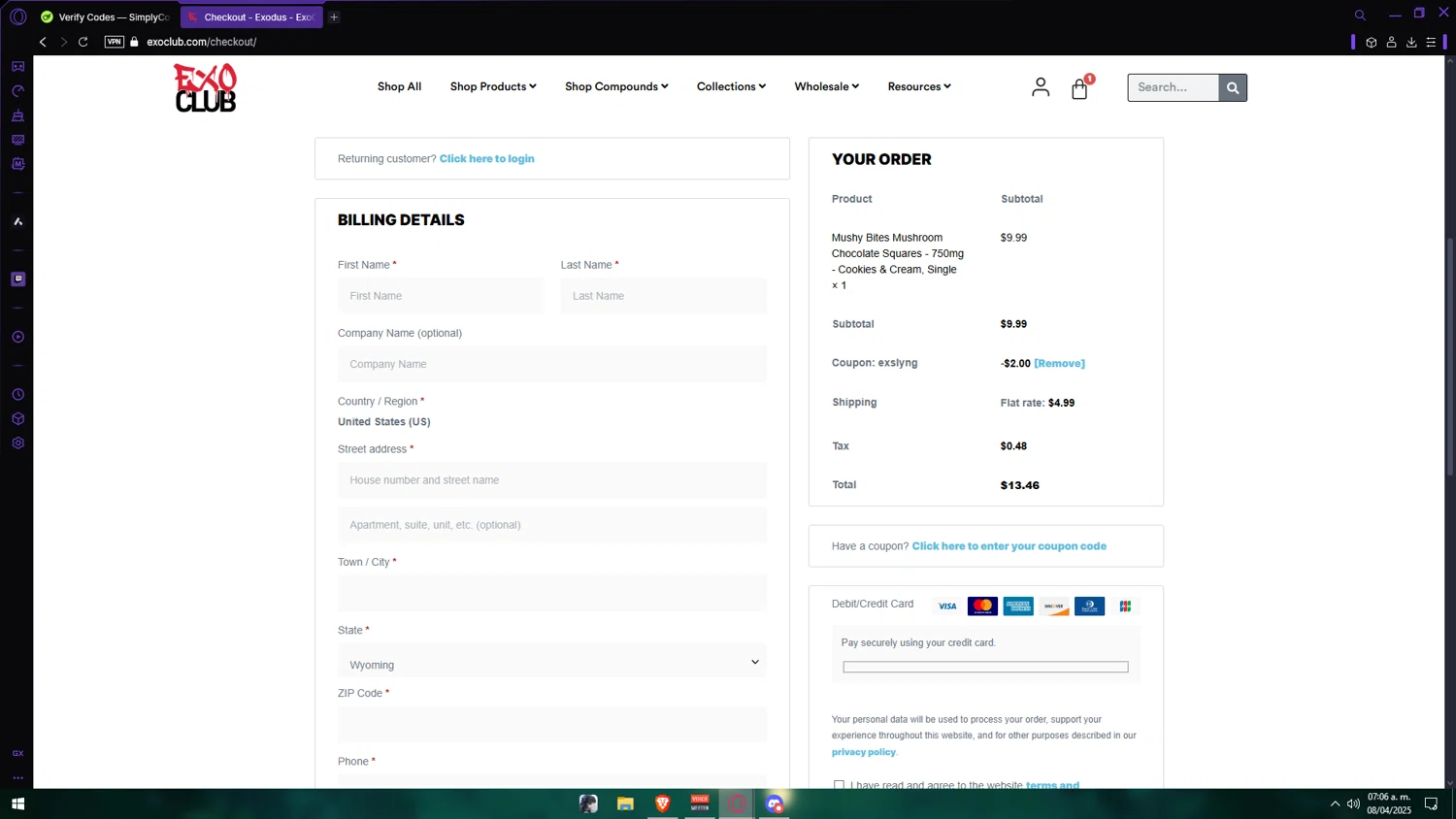Open the State dropdown showing Wyoming
This screenshot has width=1456, height=819.
coord(552,662)
